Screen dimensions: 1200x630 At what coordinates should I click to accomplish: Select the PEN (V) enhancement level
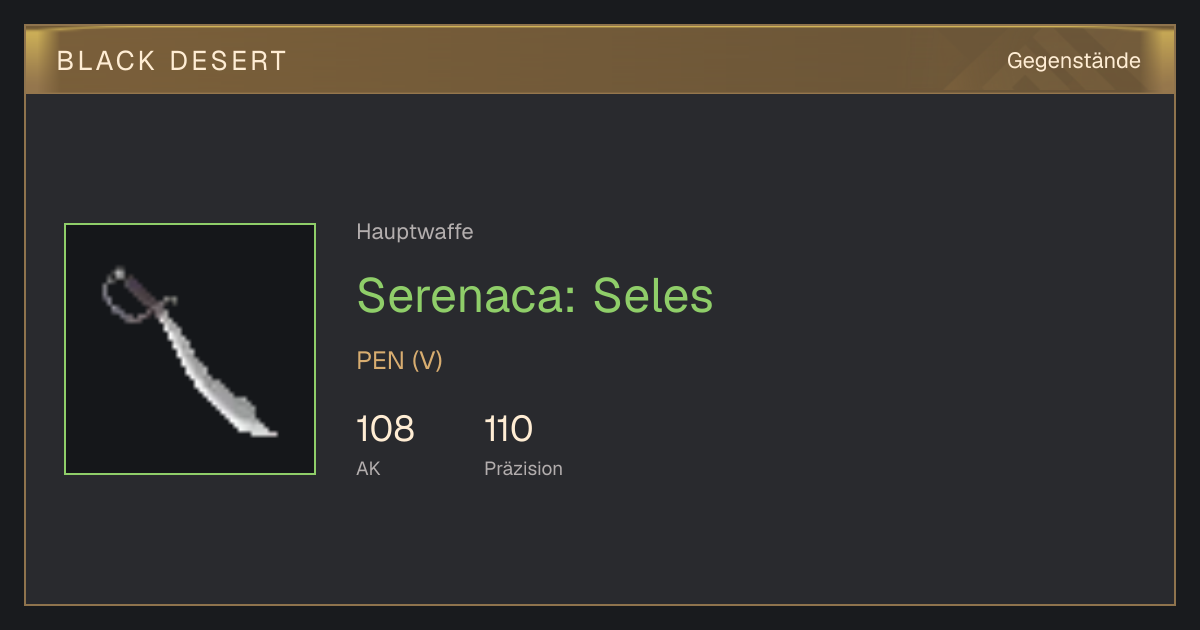coord(400,361)
